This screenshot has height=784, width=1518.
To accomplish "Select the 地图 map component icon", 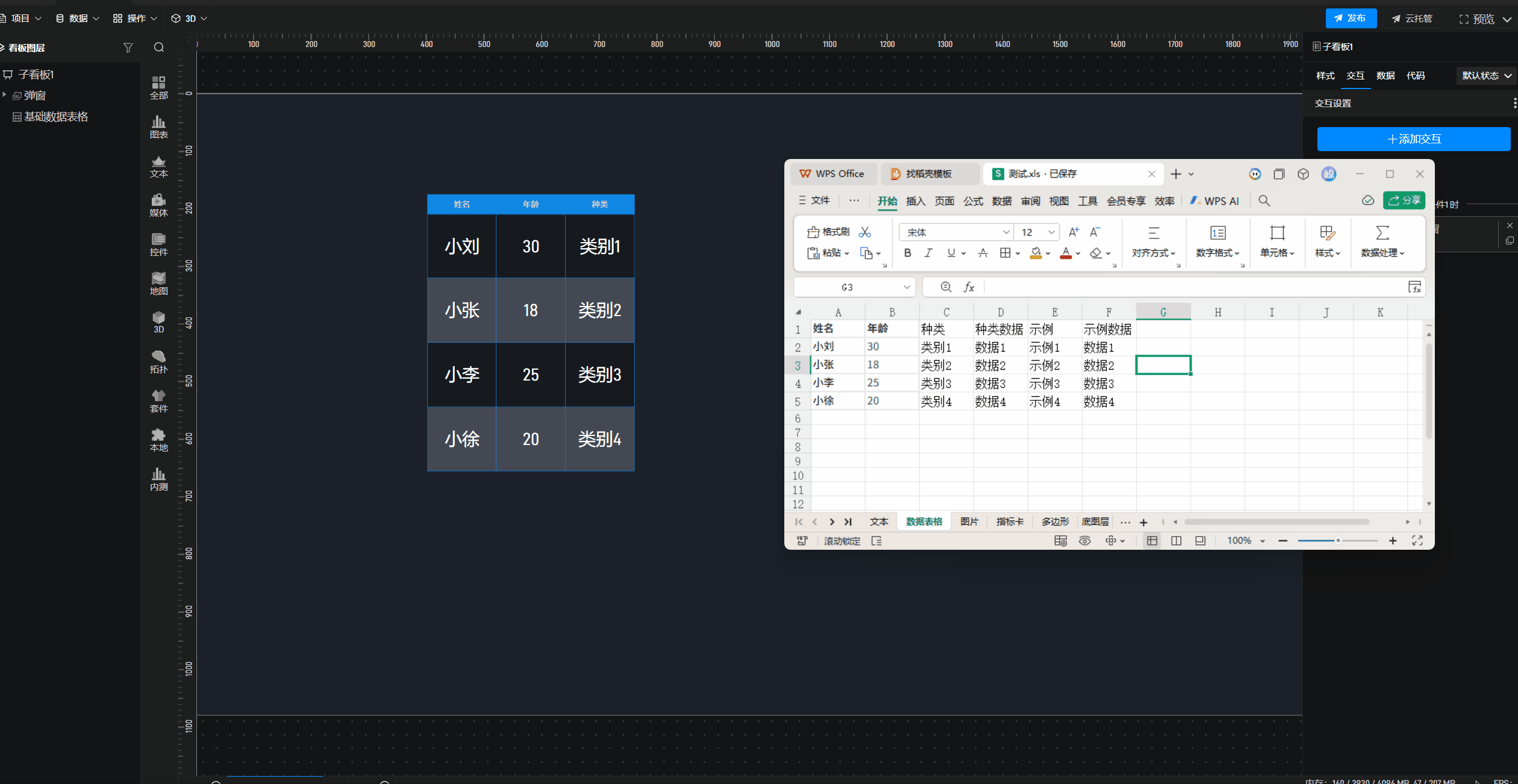I will tap(158, 283).
